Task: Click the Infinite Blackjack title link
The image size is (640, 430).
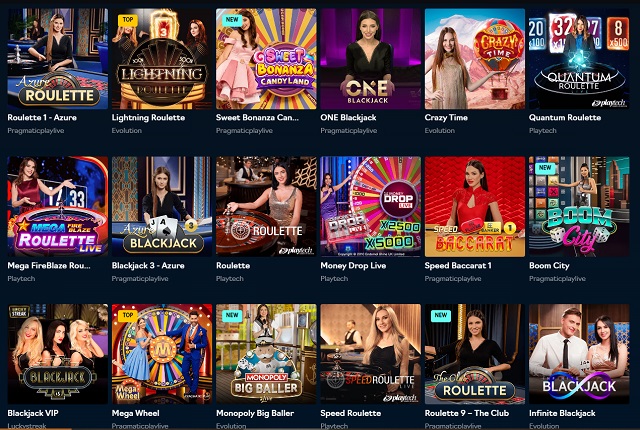Action: [x=562, y=413]
